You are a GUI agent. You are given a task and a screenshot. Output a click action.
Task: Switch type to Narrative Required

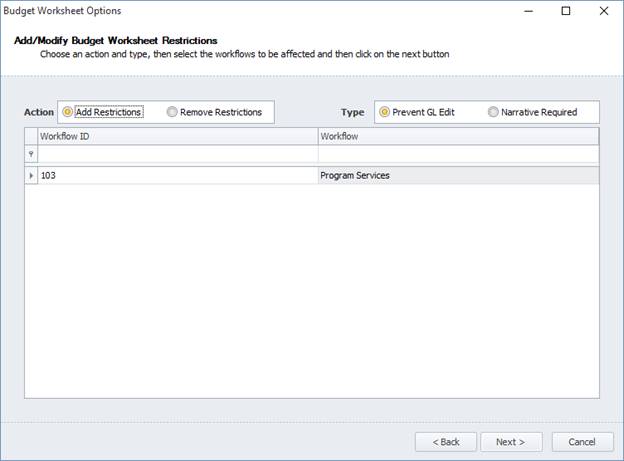494,112
